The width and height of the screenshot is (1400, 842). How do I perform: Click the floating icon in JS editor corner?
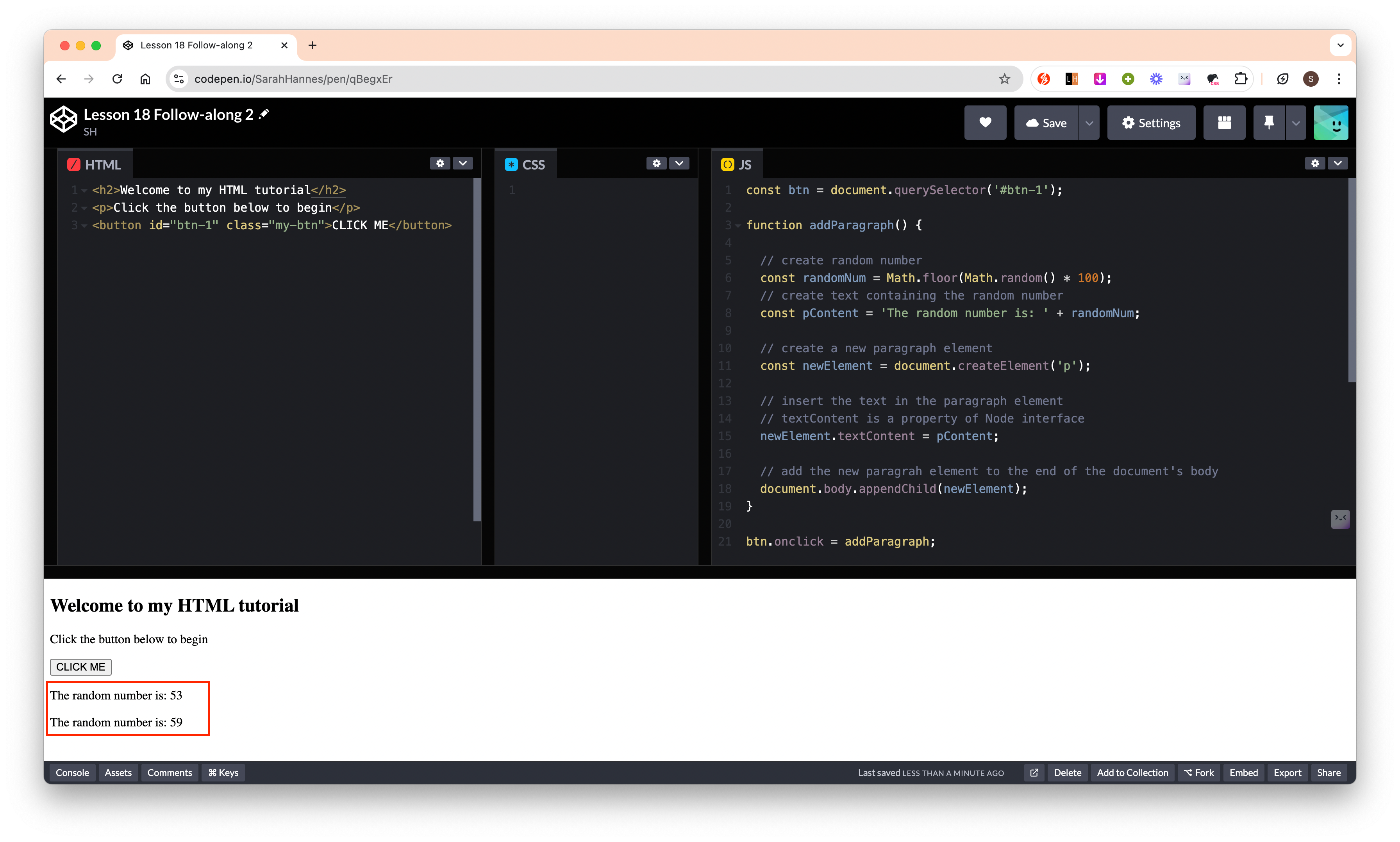1340,519
